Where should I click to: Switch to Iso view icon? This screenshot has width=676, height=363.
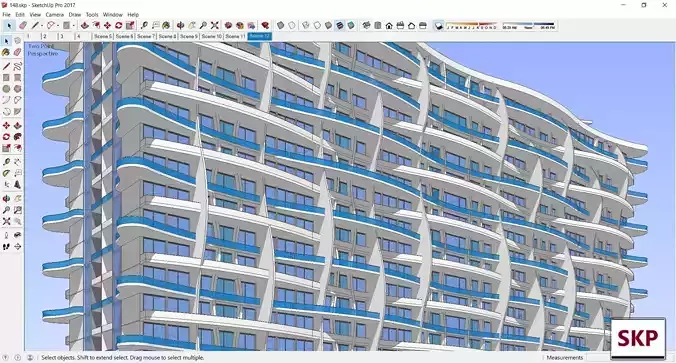click(366, 25)
